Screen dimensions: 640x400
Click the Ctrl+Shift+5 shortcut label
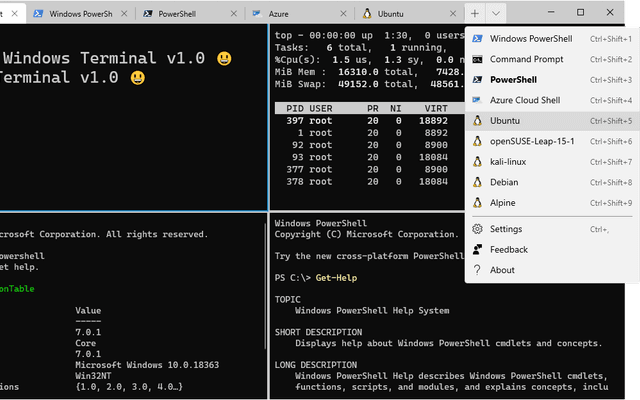(x=611, y=121)
